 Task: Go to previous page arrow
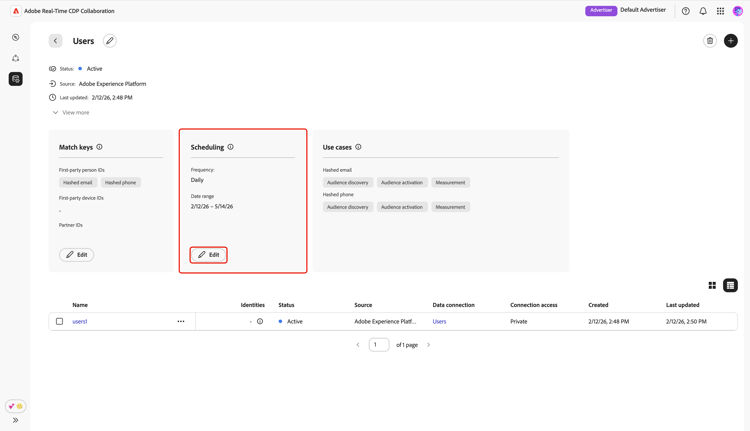pyautogui.click(x=358, y=344)
